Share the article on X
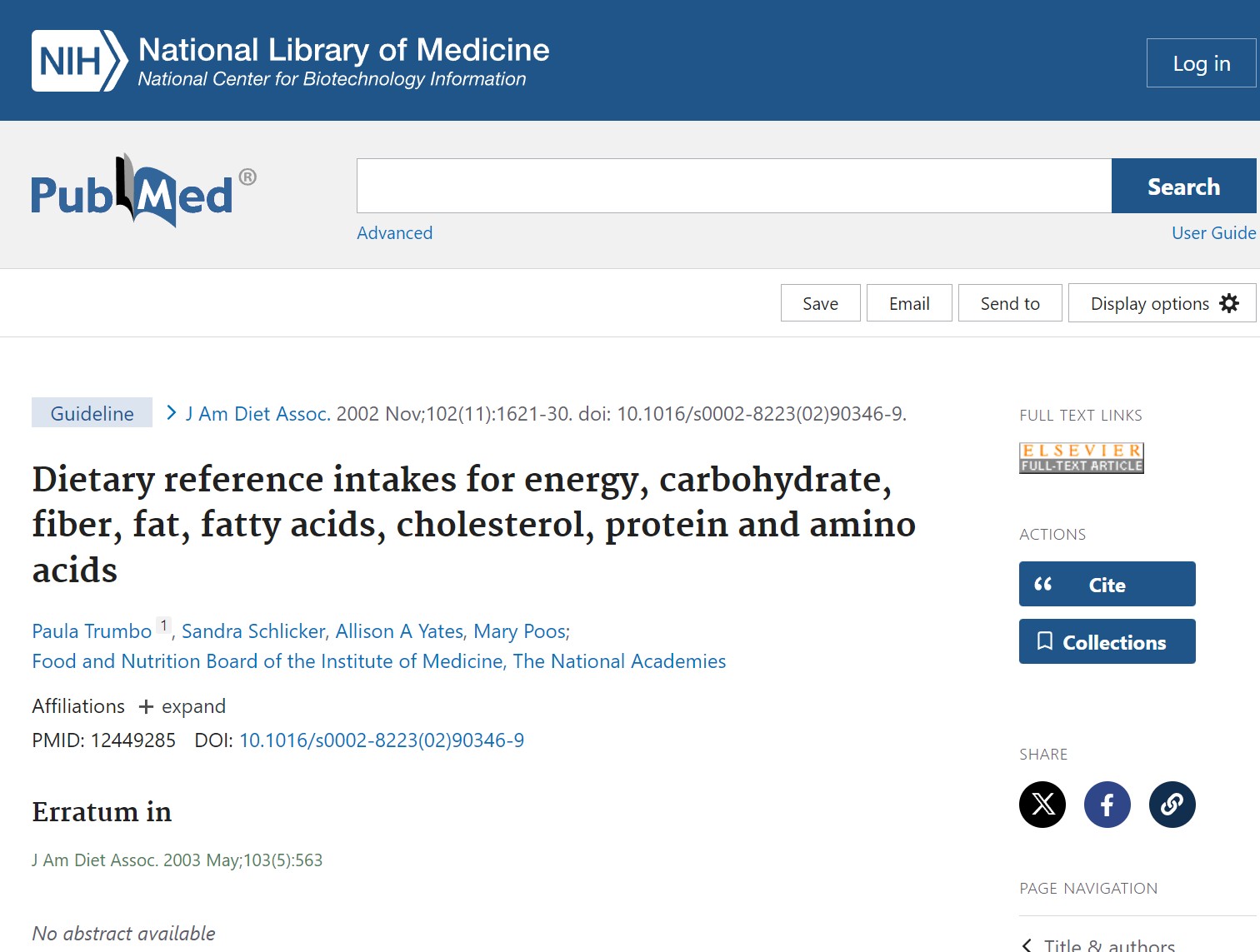 pyautogui.click(x=1042, y=805)
